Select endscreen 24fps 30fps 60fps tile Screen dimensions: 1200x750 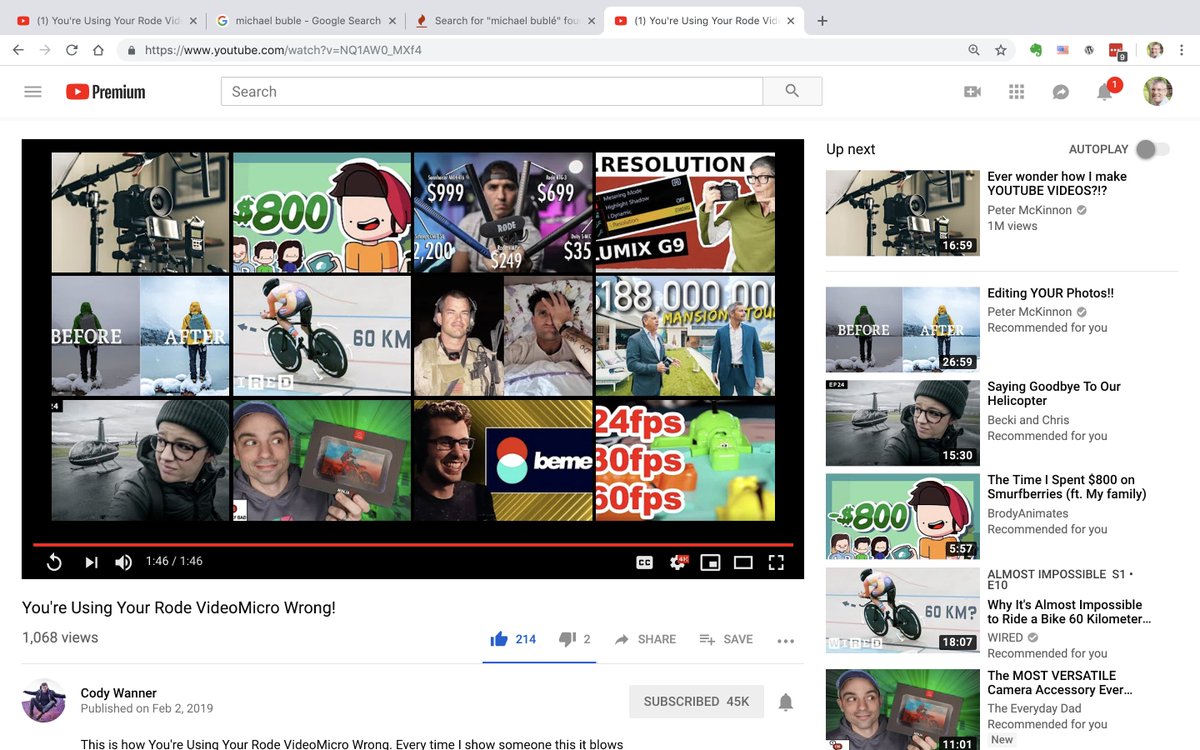(x=685, y=460)
